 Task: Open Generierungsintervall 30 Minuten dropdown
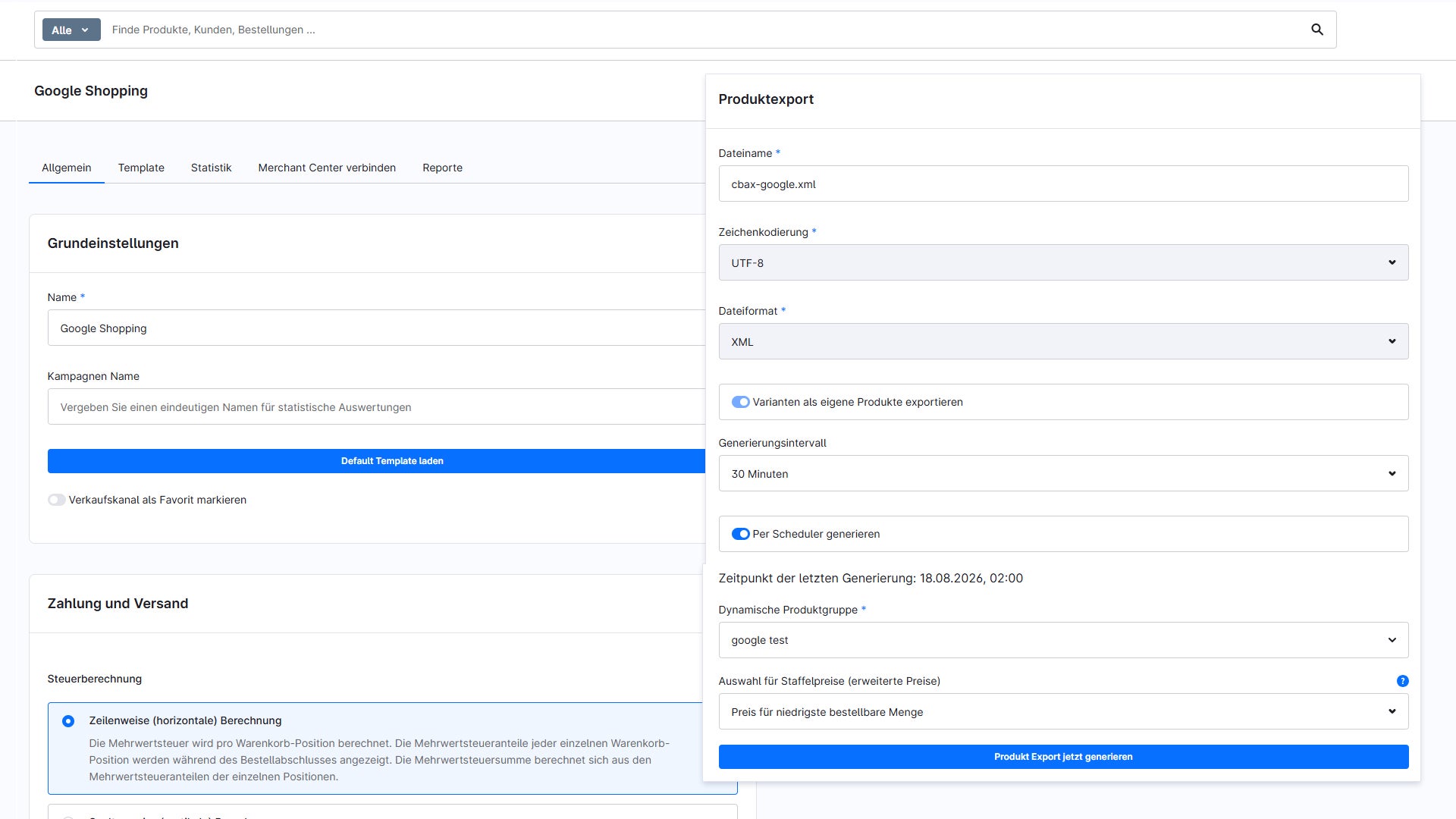click(1063, 473)
